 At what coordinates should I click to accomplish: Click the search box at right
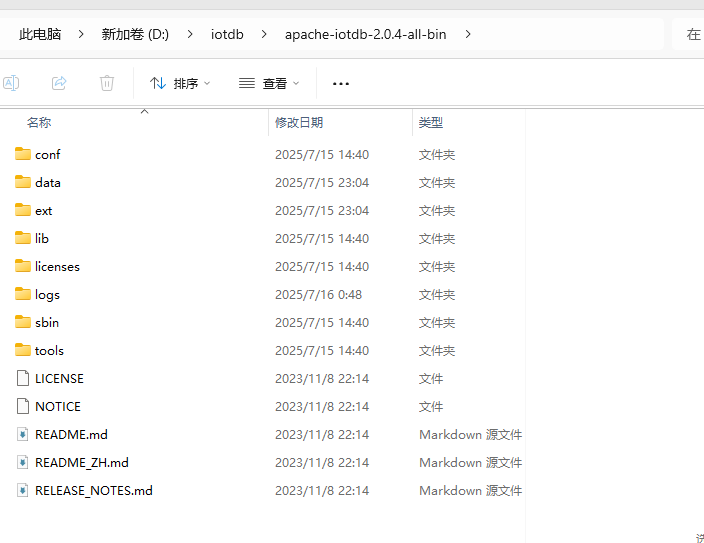tap(689, 34)
